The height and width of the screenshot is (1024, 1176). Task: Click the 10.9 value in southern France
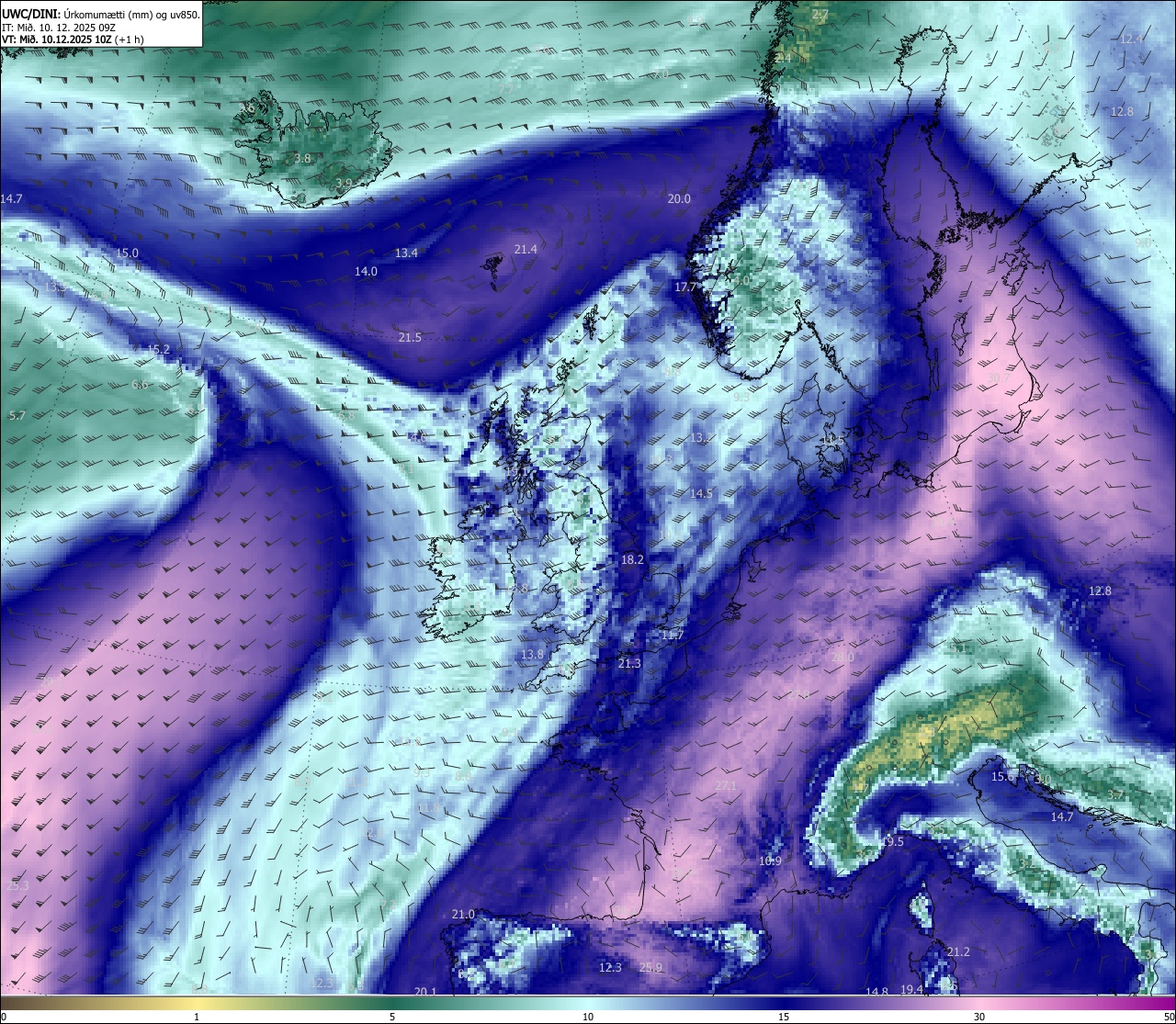coord(770,861)
